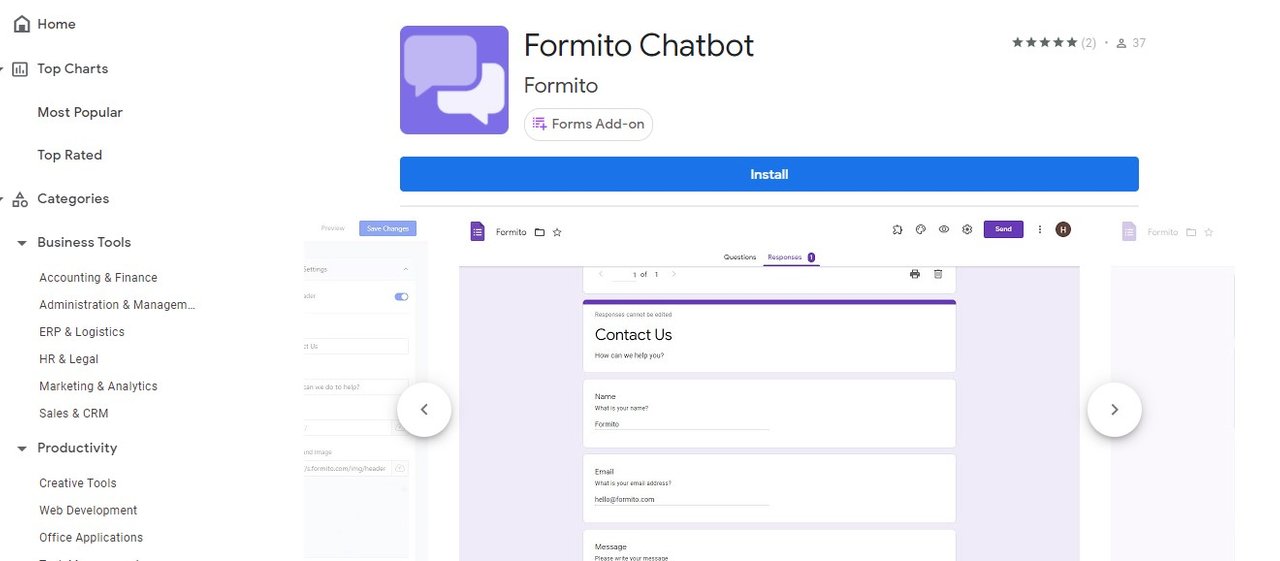Image resolution: width=1280 pixels, height=561 pixels.
Task: Select Office Applications category
Action: click(91, 537)
